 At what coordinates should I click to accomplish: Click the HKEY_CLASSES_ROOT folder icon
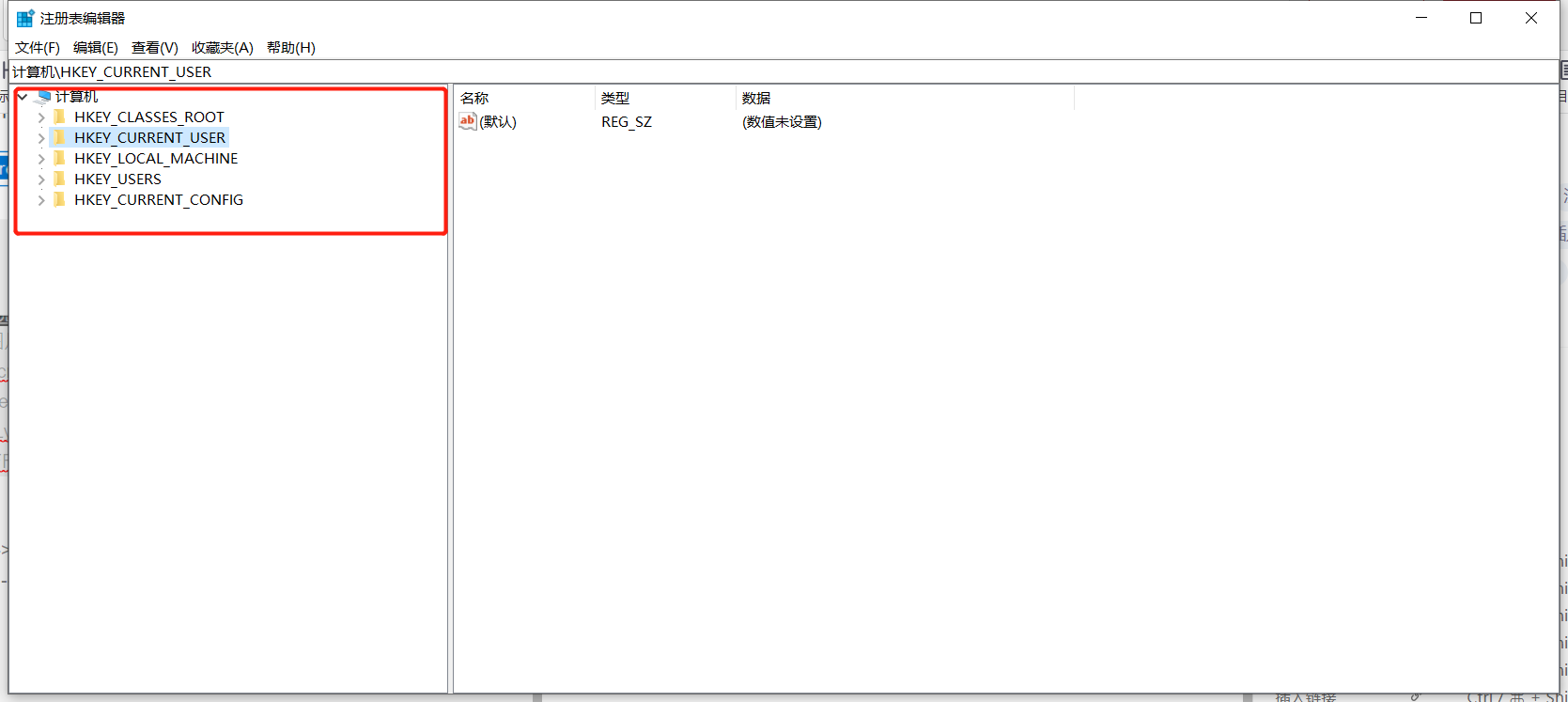tap(60, 117)
